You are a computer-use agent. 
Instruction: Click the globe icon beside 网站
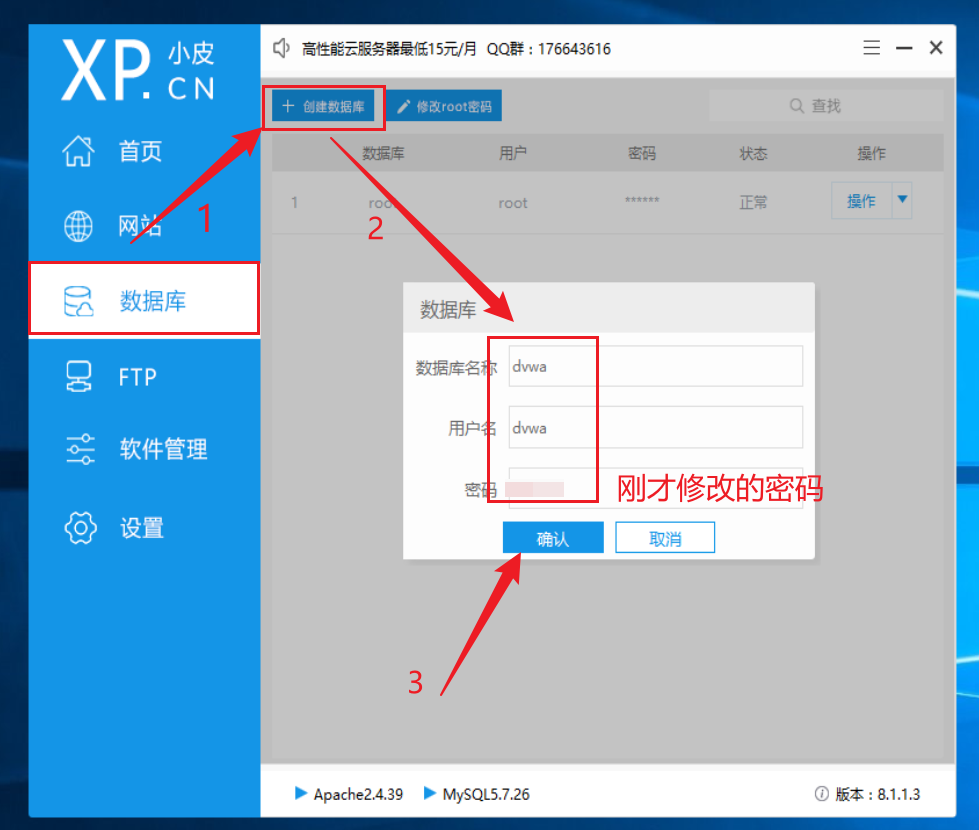click(79, 225)
